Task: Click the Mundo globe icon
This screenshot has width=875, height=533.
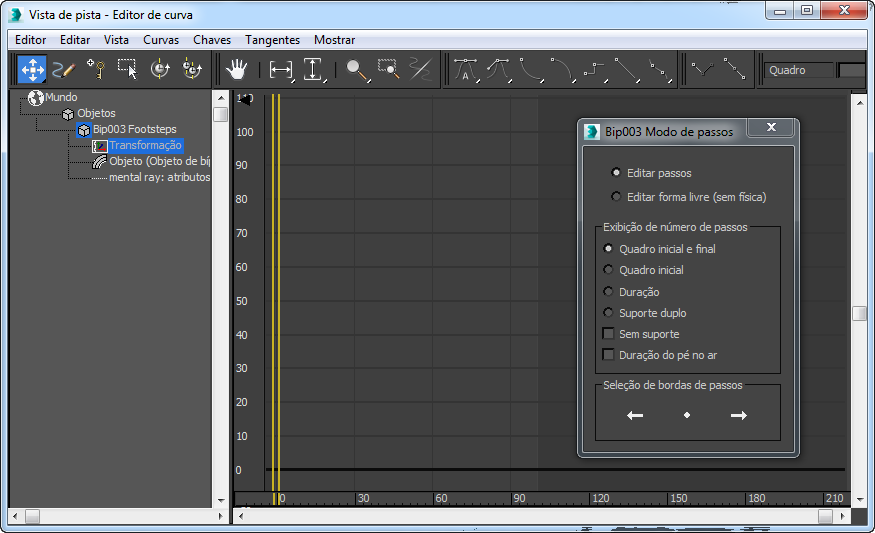Action: 36,98
